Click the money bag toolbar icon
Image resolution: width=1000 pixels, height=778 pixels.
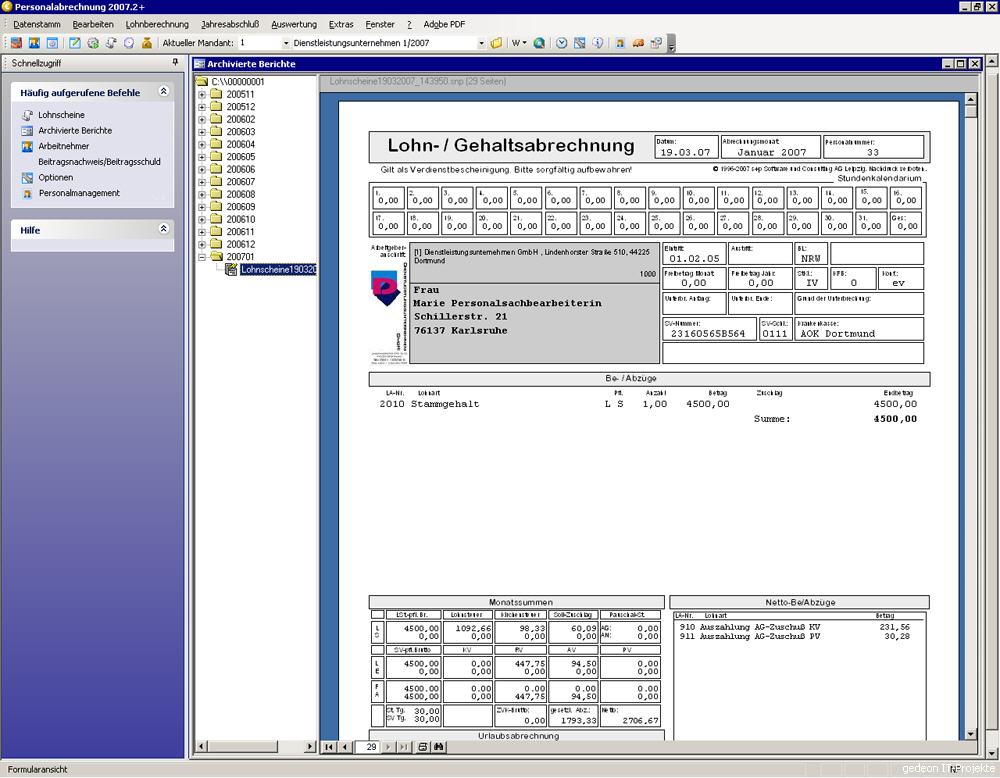coord(147,43)
